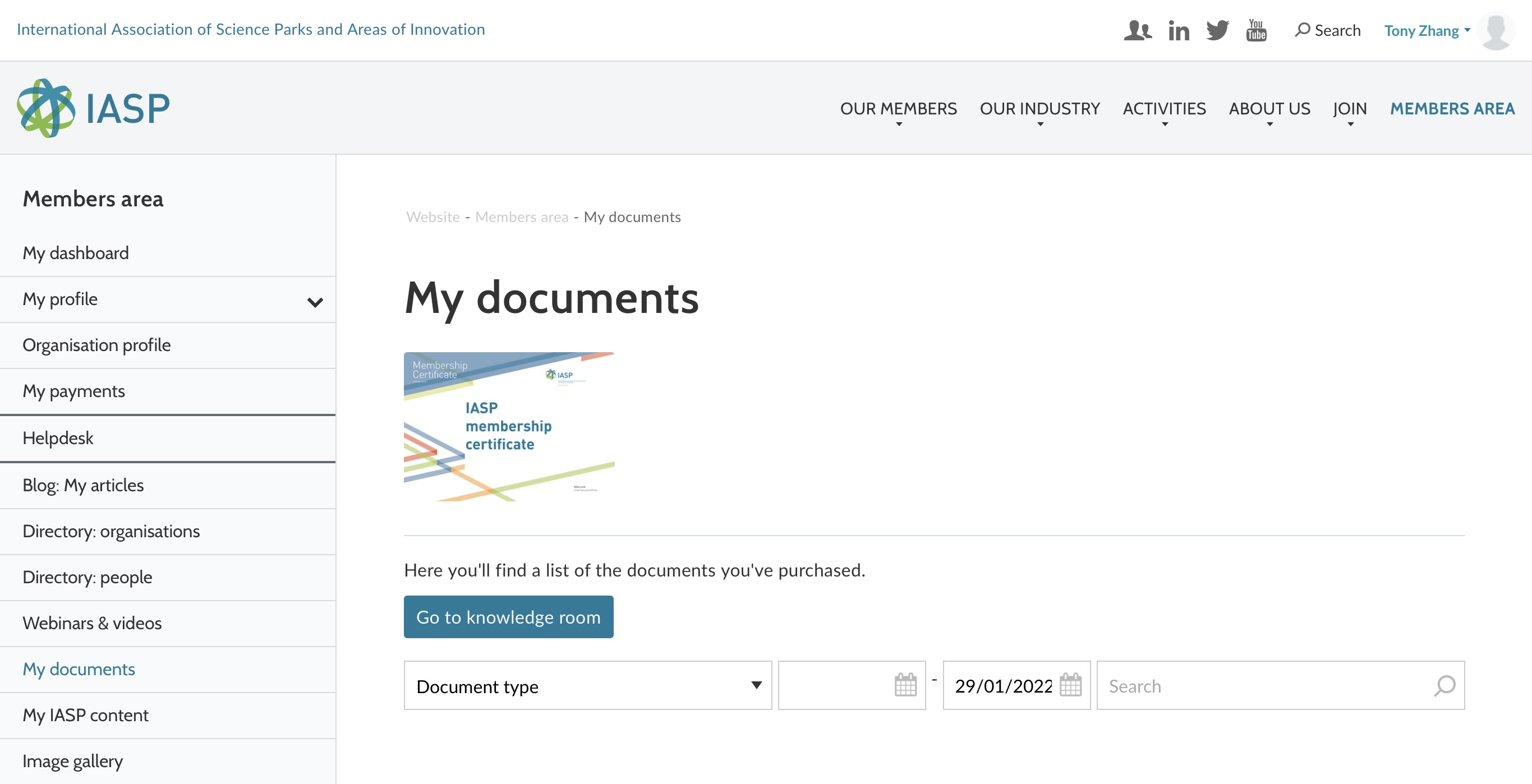This screenshot has height=784, width=1532.
Task: Expand the OUR MEMBERS navigation menu
Action: coord(898,109)
